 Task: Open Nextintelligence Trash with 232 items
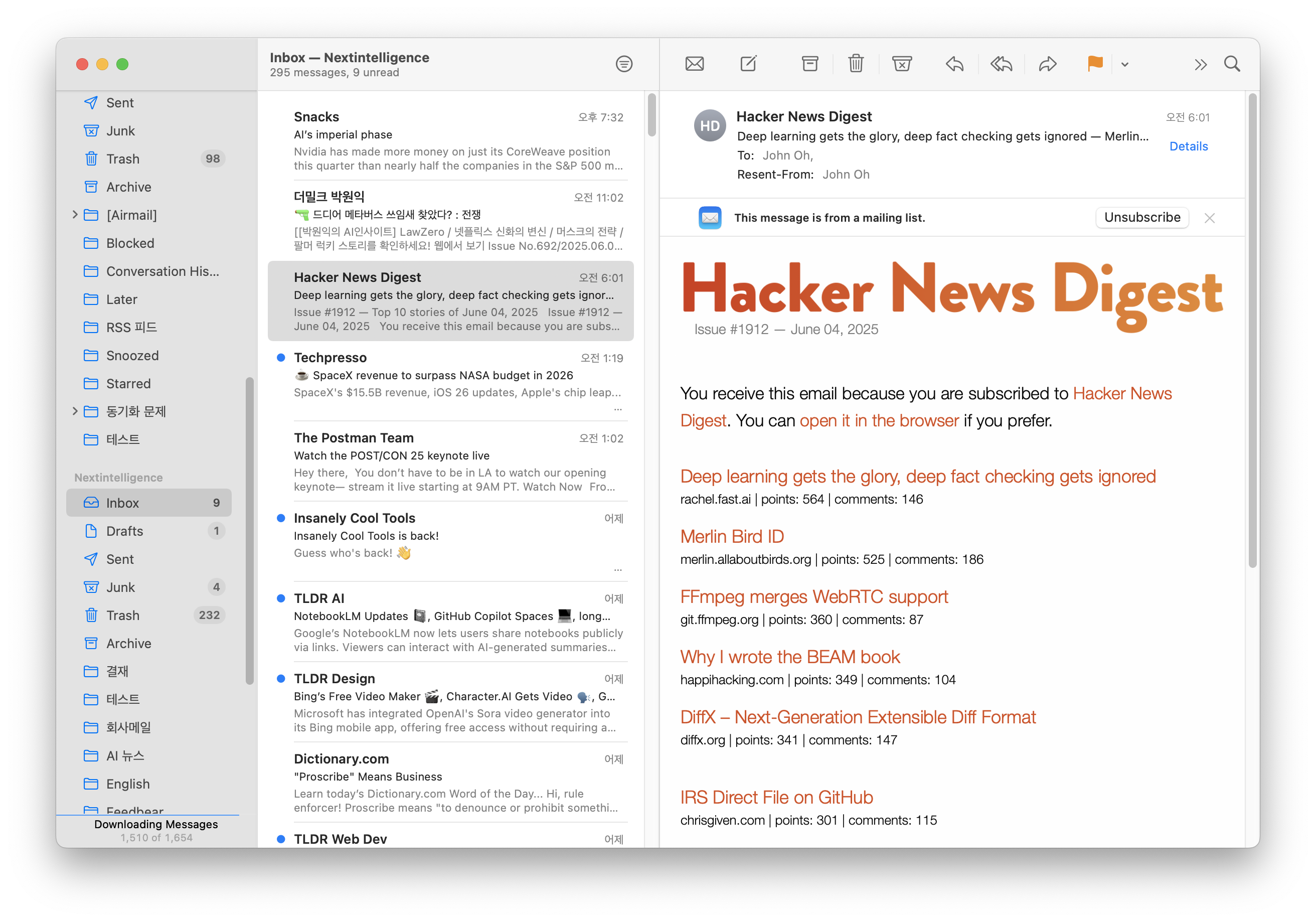pos(149,615)
